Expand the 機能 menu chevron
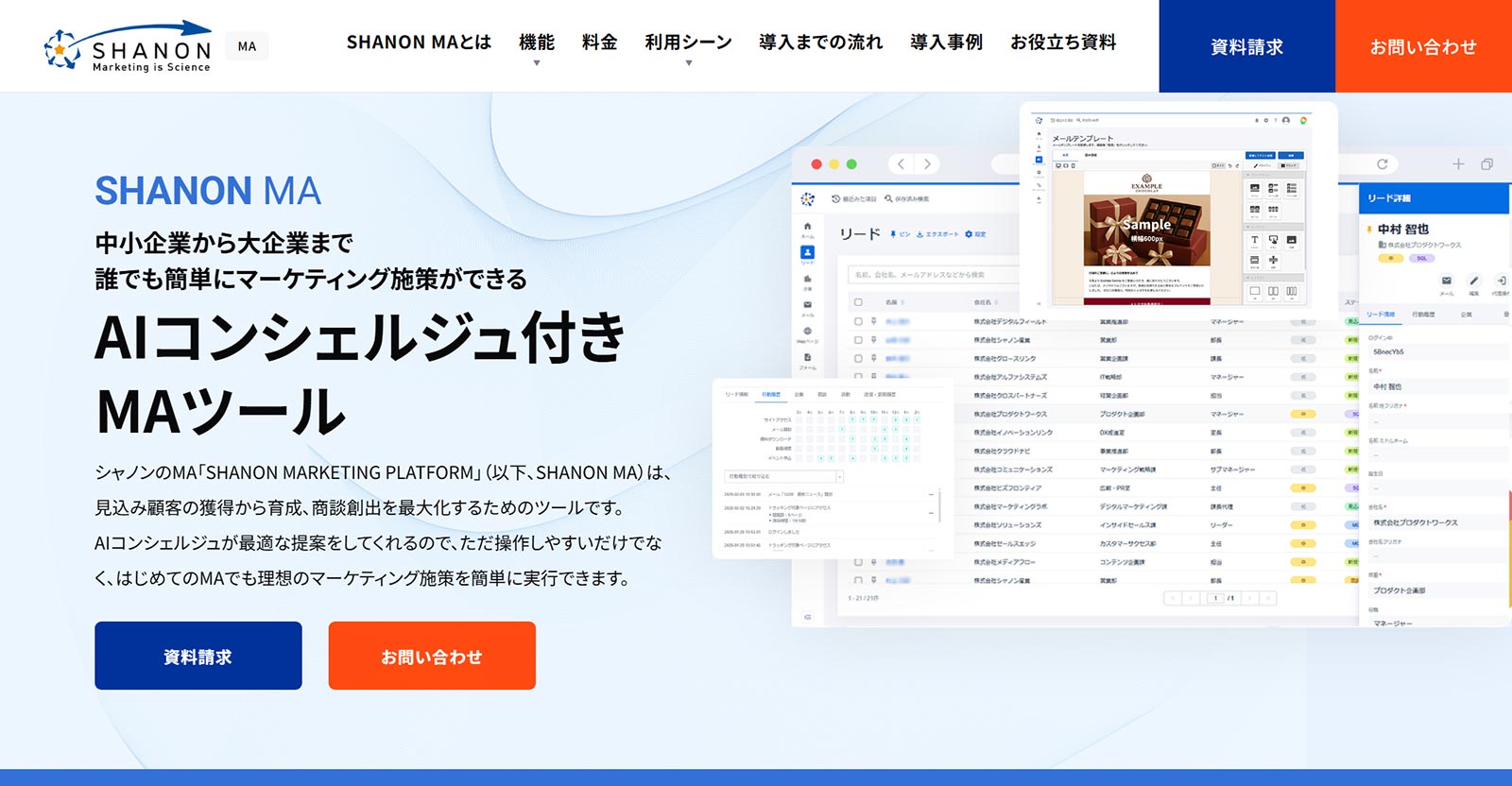Viewport: 1512px width, 786px height. [537, 63]
